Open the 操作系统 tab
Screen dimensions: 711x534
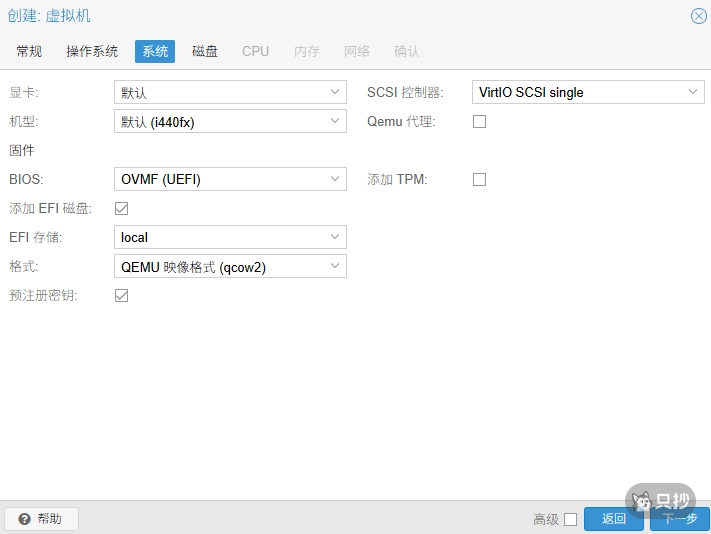[92, 51]
